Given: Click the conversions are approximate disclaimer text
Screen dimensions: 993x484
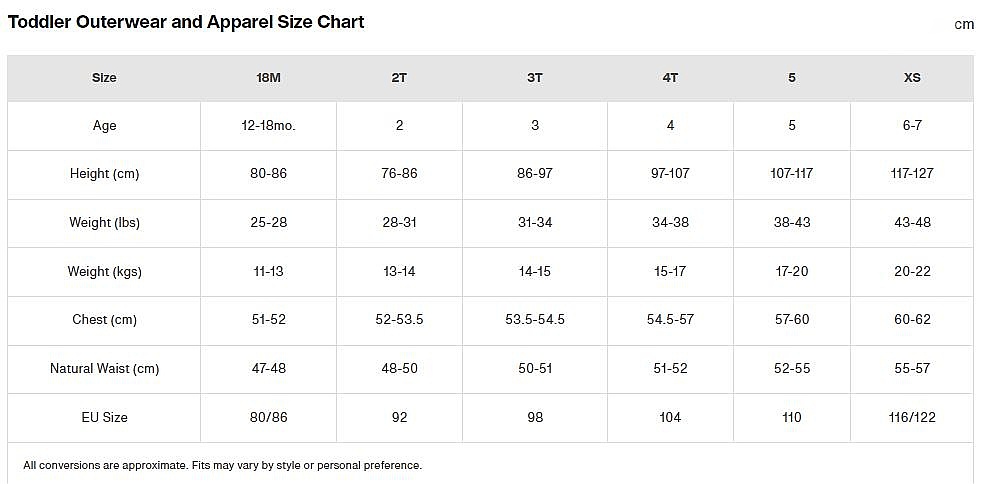Looking at the screenshot, I should (x=222, y=465).
